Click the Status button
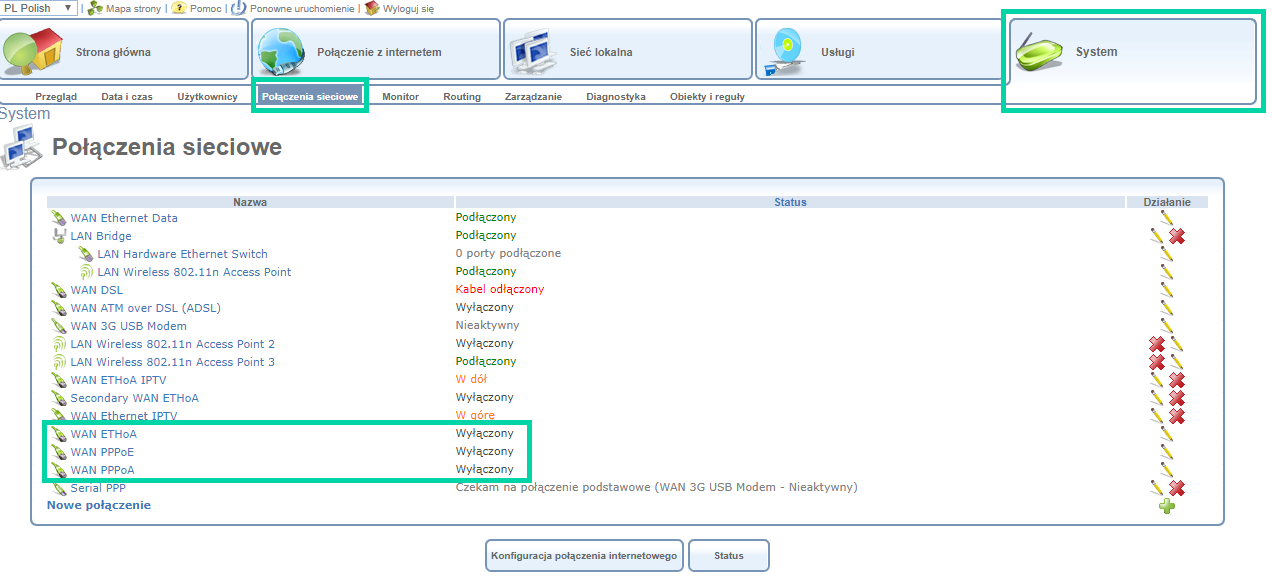The height and width of the screenshot is (587, 1272). pyautogui.click(x=729, y=556)
